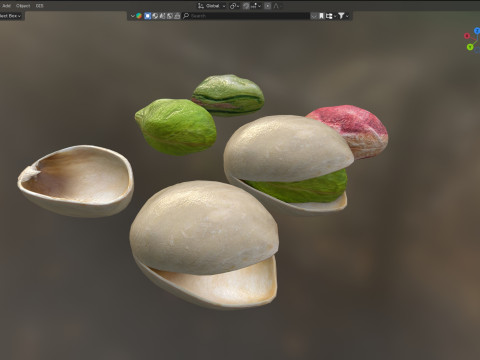This screenshot has width=480, height=360.
Task: Select the empty open pistachio shell half
Action: (76, 181)
